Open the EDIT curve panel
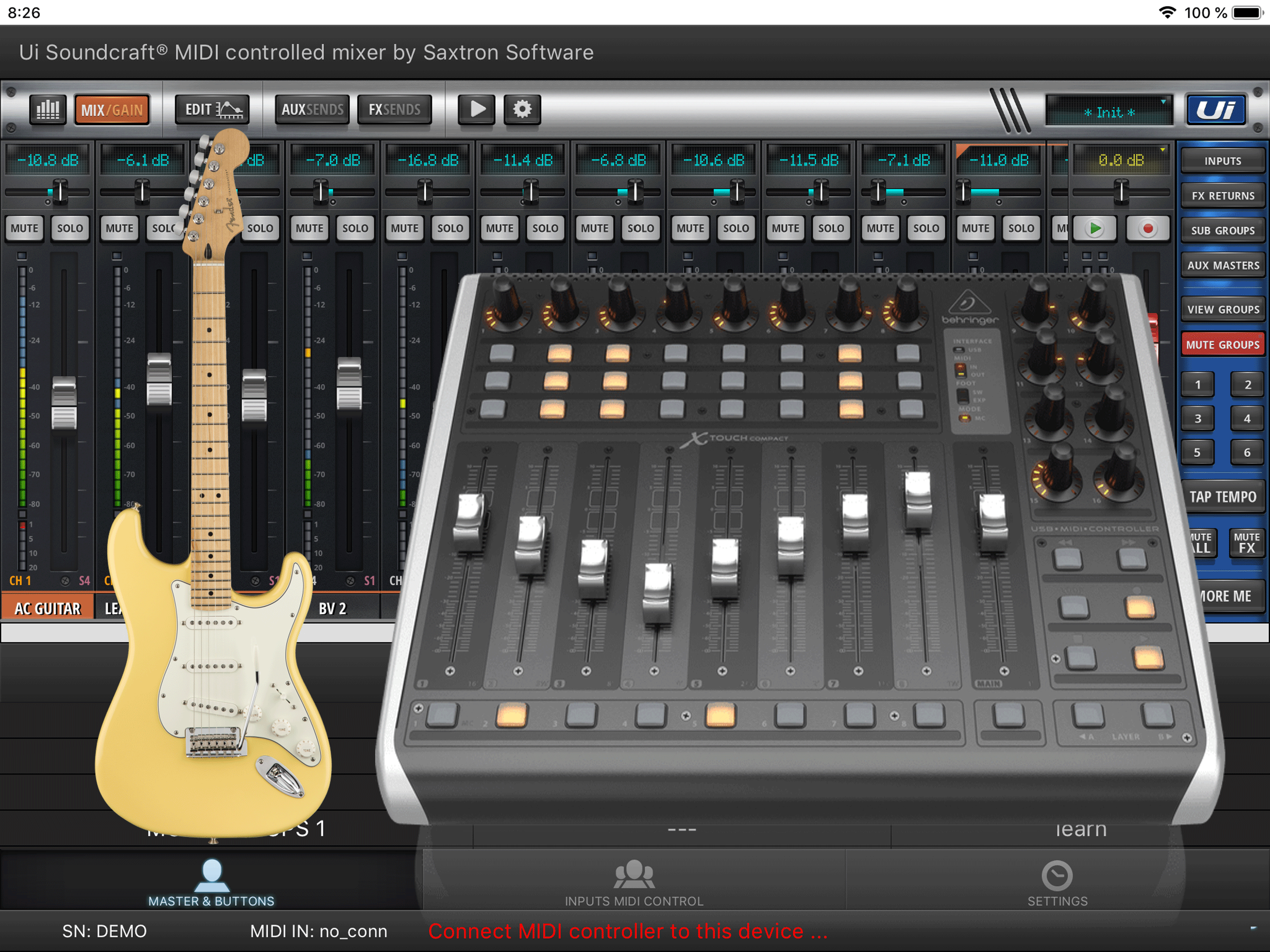 (x=212, y=109)
